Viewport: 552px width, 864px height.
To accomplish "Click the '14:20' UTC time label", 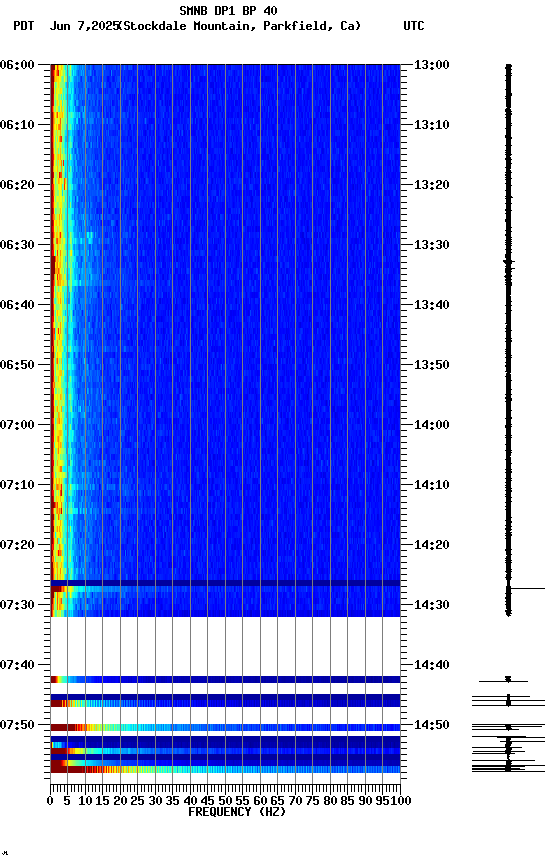I will coord(432,546).
